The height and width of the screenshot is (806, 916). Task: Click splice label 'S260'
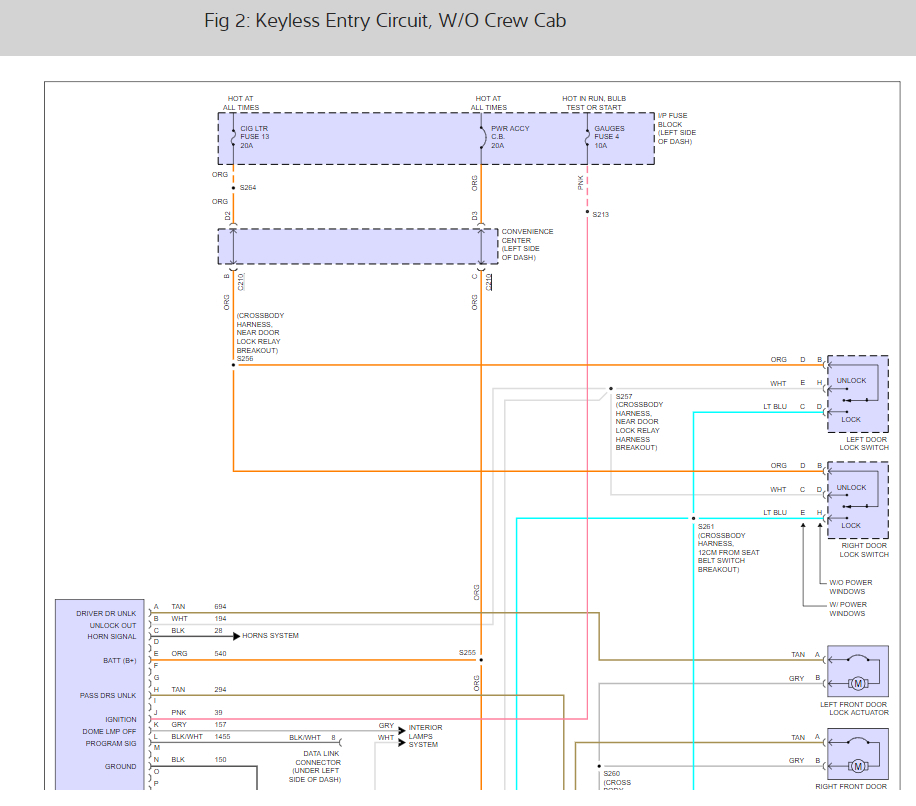pyautogui.click(x=612, y=773)
